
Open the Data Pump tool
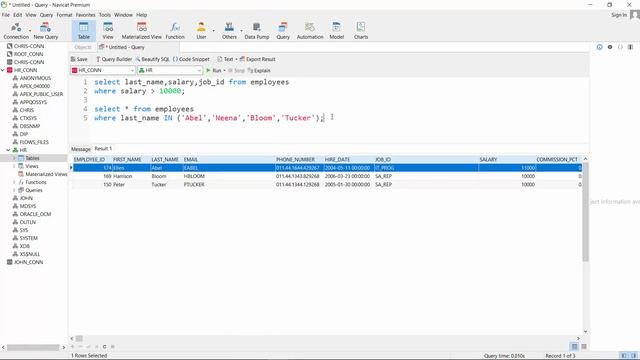tap(257, 31)
